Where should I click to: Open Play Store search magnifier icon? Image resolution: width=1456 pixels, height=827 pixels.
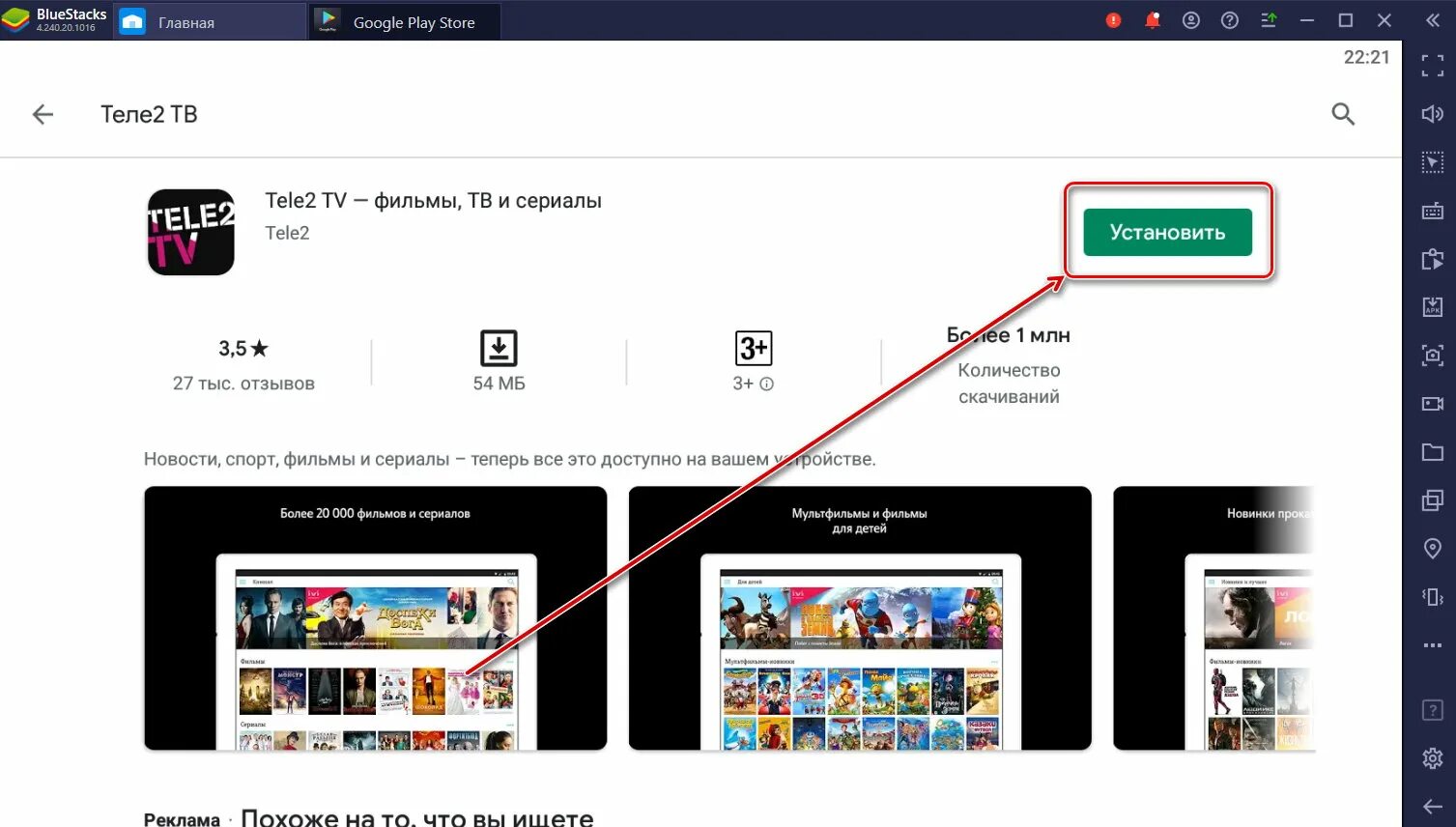pyautogui.click(x=1343, y=114)
